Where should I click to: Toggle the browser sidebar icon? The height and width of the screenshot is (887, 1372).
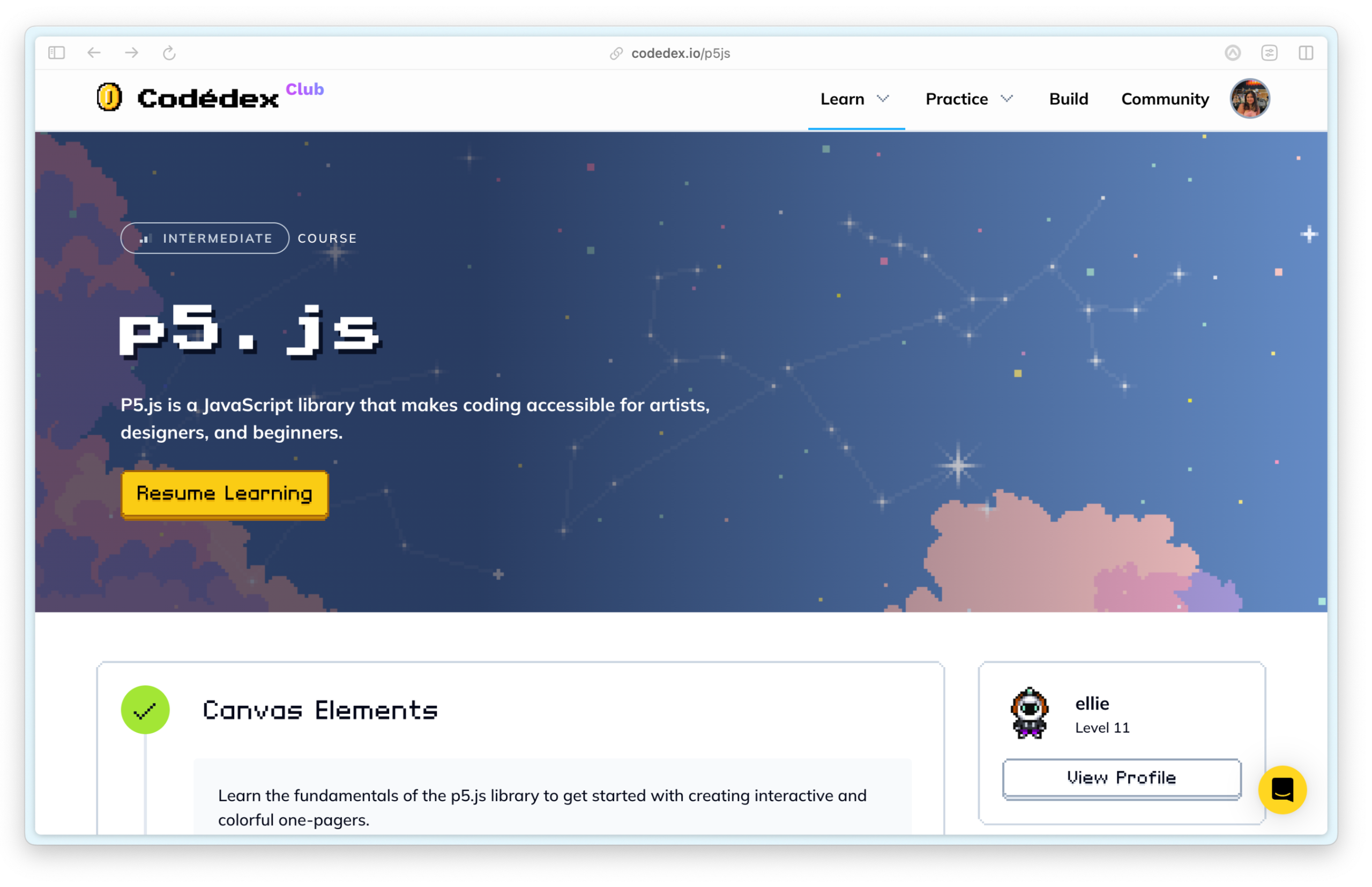56,53
